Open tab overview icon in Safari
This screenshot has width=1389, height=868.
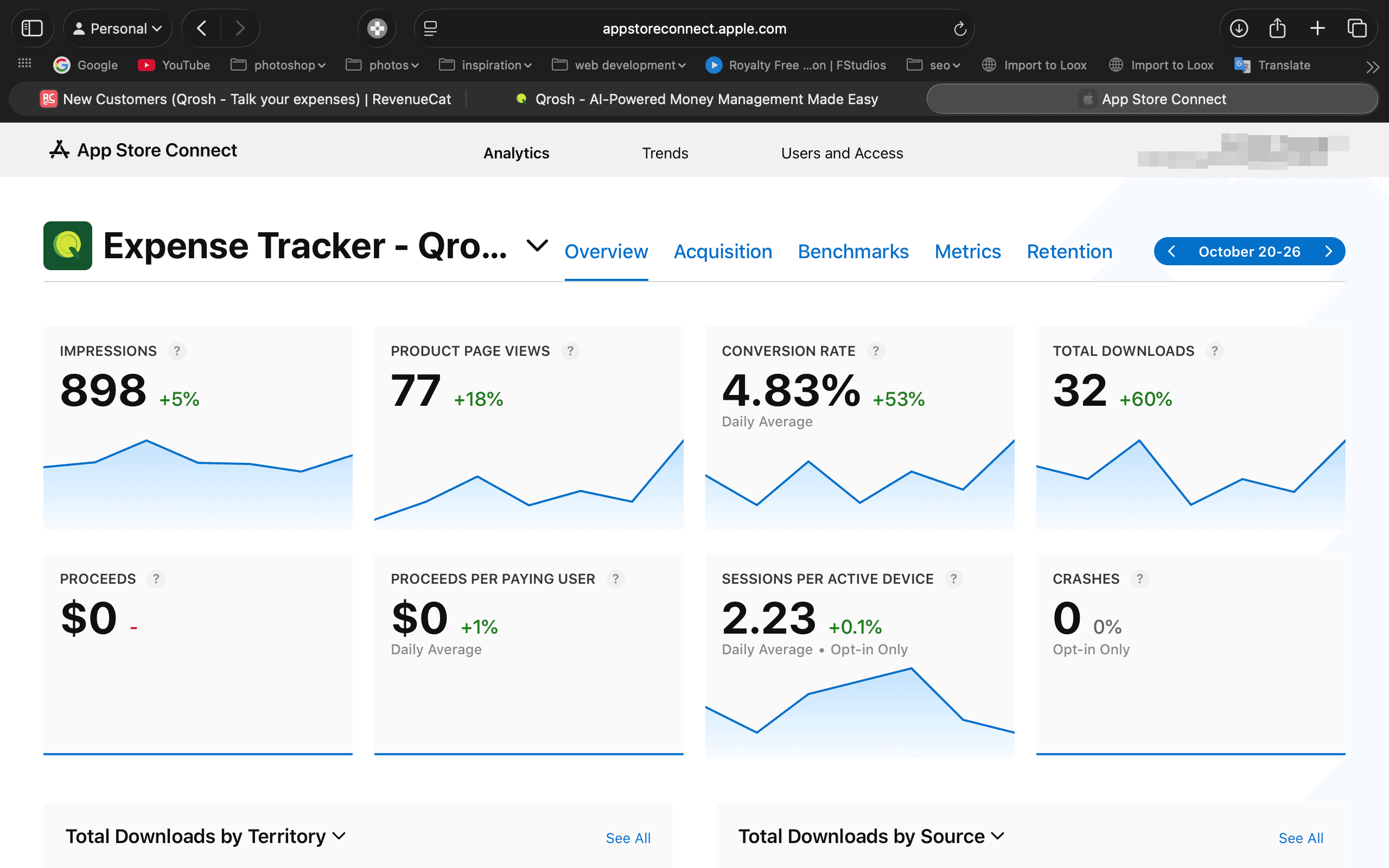tap(1357, 28)
